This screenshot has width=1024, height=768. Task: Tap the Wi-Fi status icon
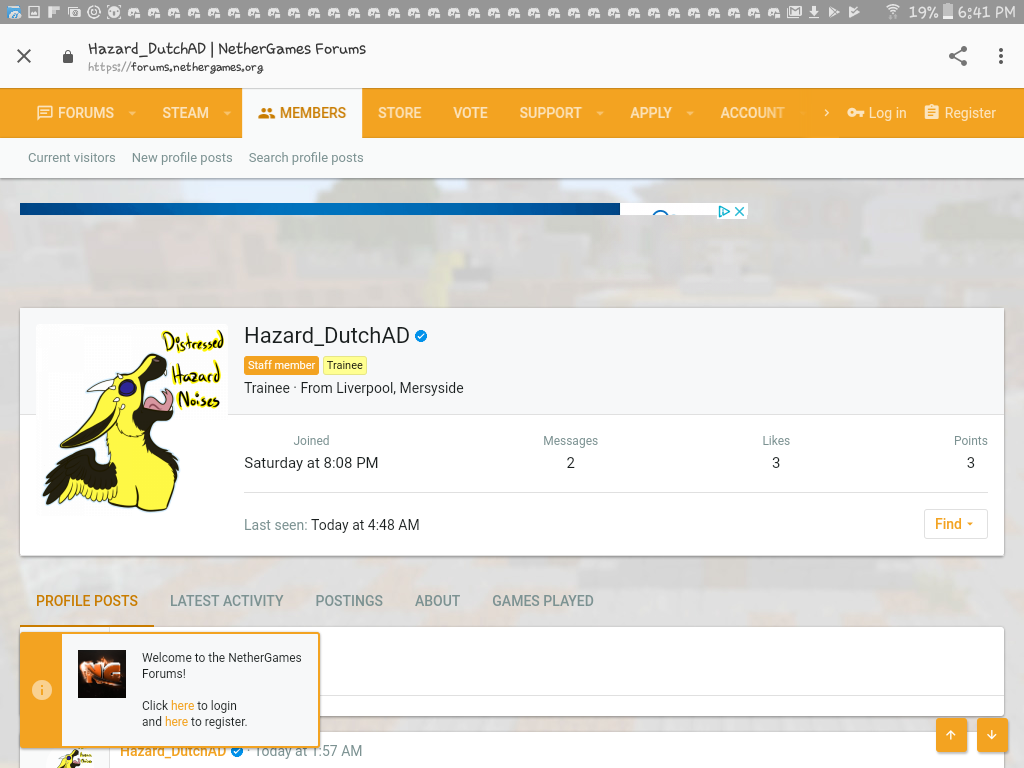point(892,11)
